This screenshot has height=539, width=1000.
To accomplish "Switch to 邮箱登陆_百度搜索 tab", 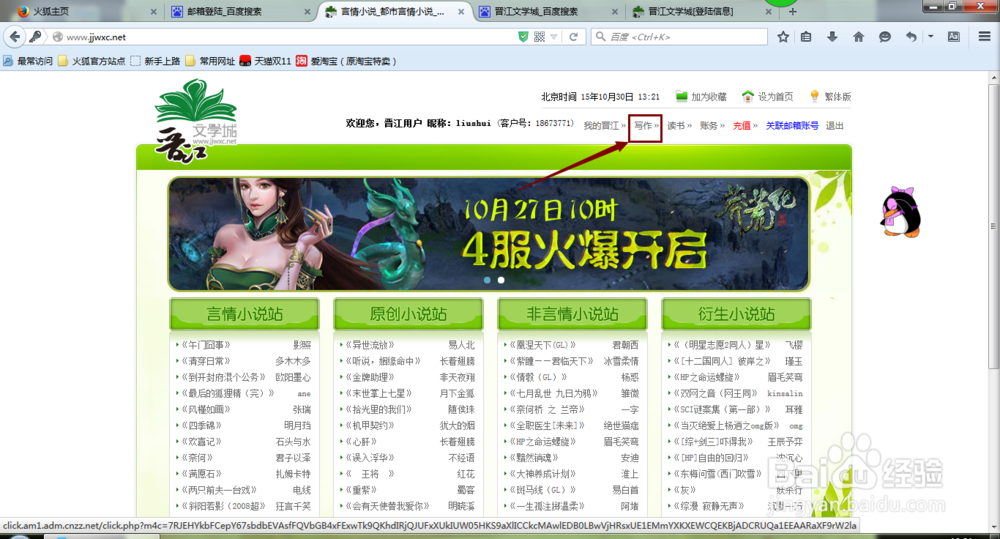I will pyautogui.click(x=239, y=11).
